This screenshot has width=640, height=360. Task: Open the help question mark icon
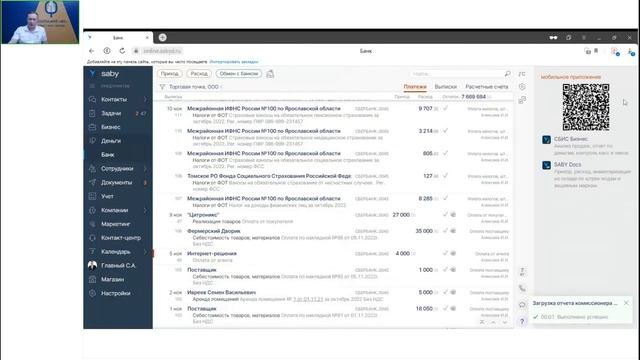click(x=522, y=321)
